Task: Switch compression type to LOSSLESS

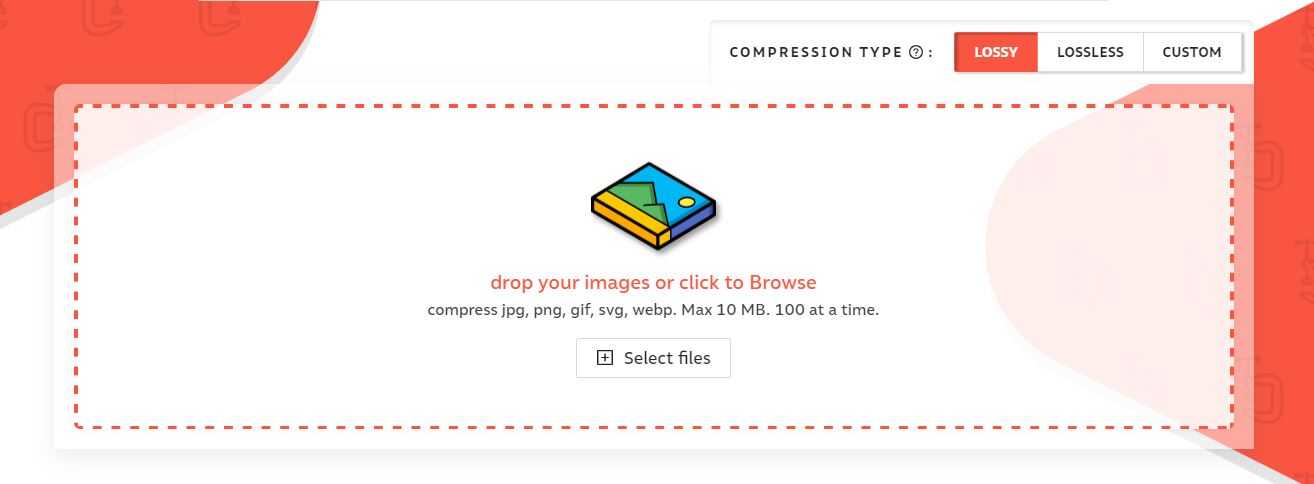Action: pos(1090,52)
